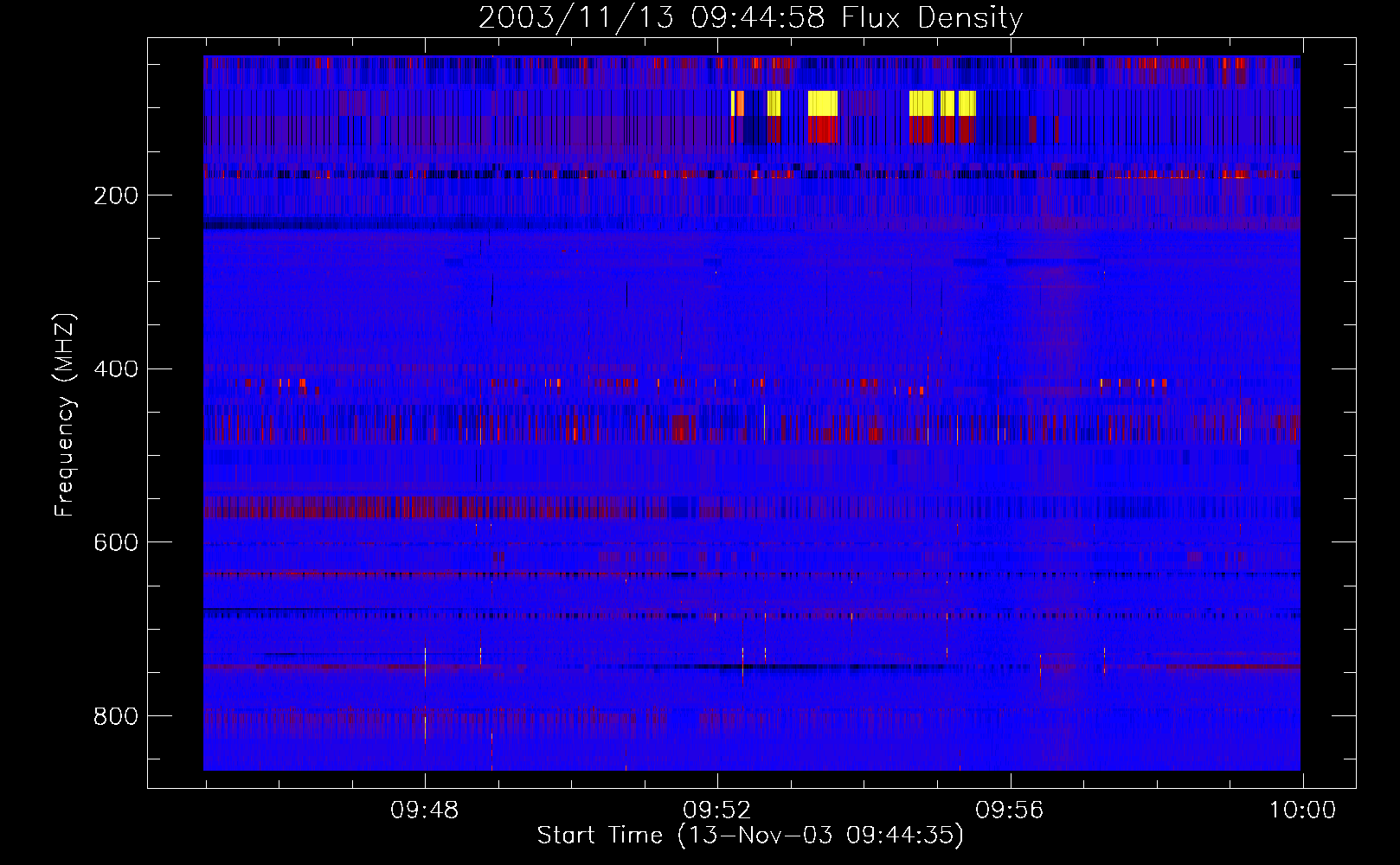Image resolution: width=1400 pixels, height=865 pixels.
Task: Click the '10:00' time tick label
Action: (x=1302, y=811)
